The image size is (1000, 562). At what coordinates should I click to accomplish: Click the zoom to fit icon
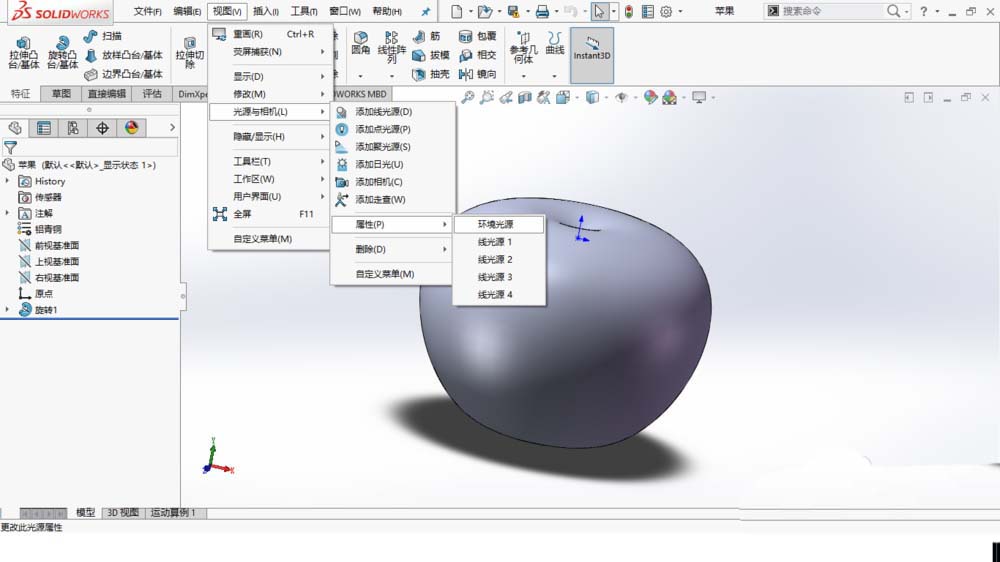point(468,98)
